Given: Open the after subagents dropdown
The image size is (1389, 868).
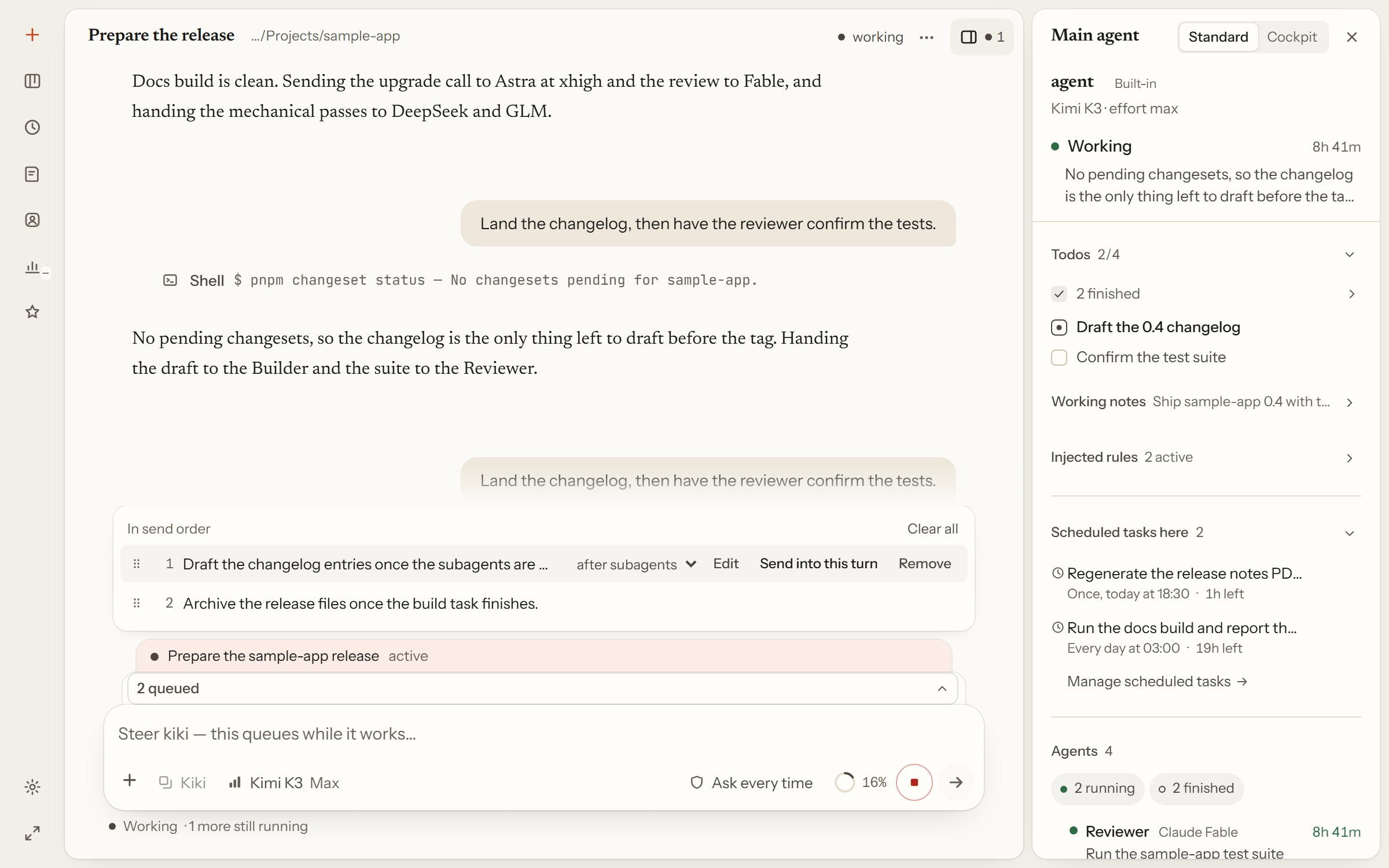Looking at the screenshot, I should click(x=636, y=564).
